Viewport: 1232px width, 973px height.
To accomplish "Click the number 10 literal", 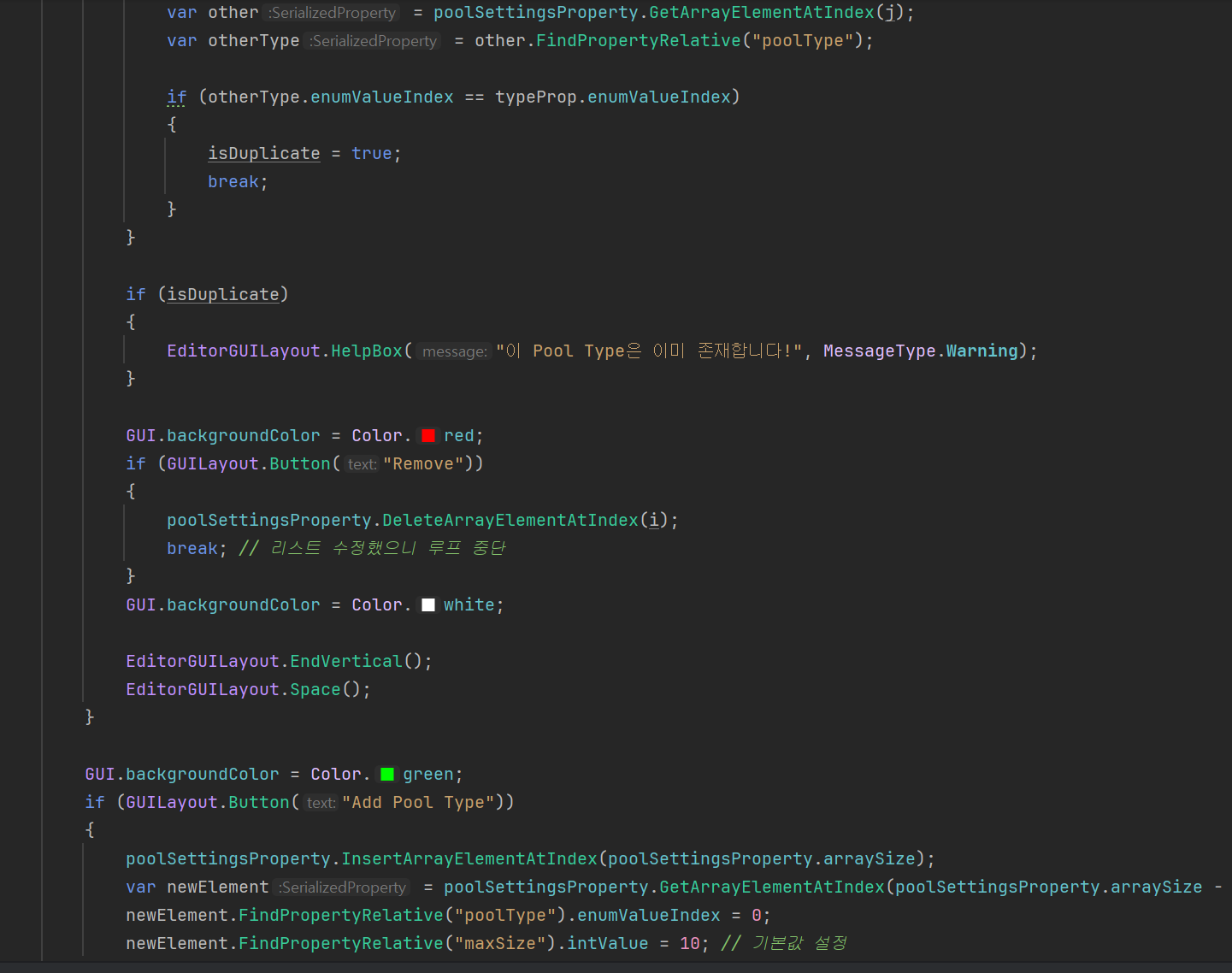I will pyautogui.click(x=689, y=944).
